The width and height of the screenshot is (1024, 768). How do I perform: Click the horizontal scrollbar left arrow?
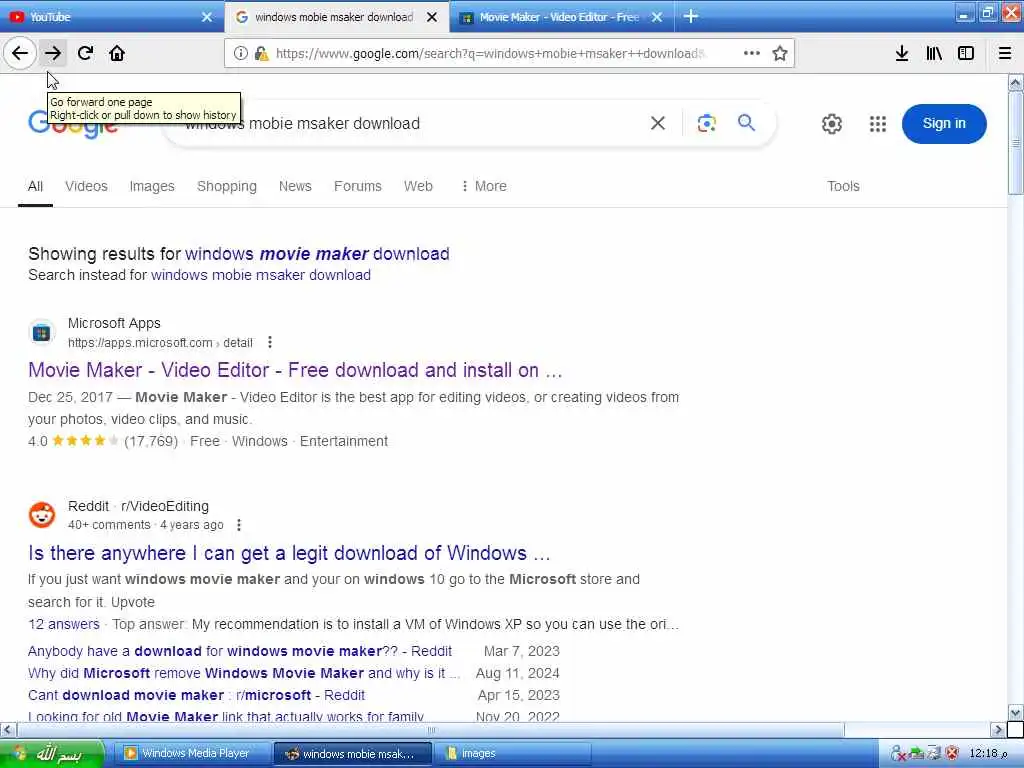pyautogui.click(x=8, y=729)
